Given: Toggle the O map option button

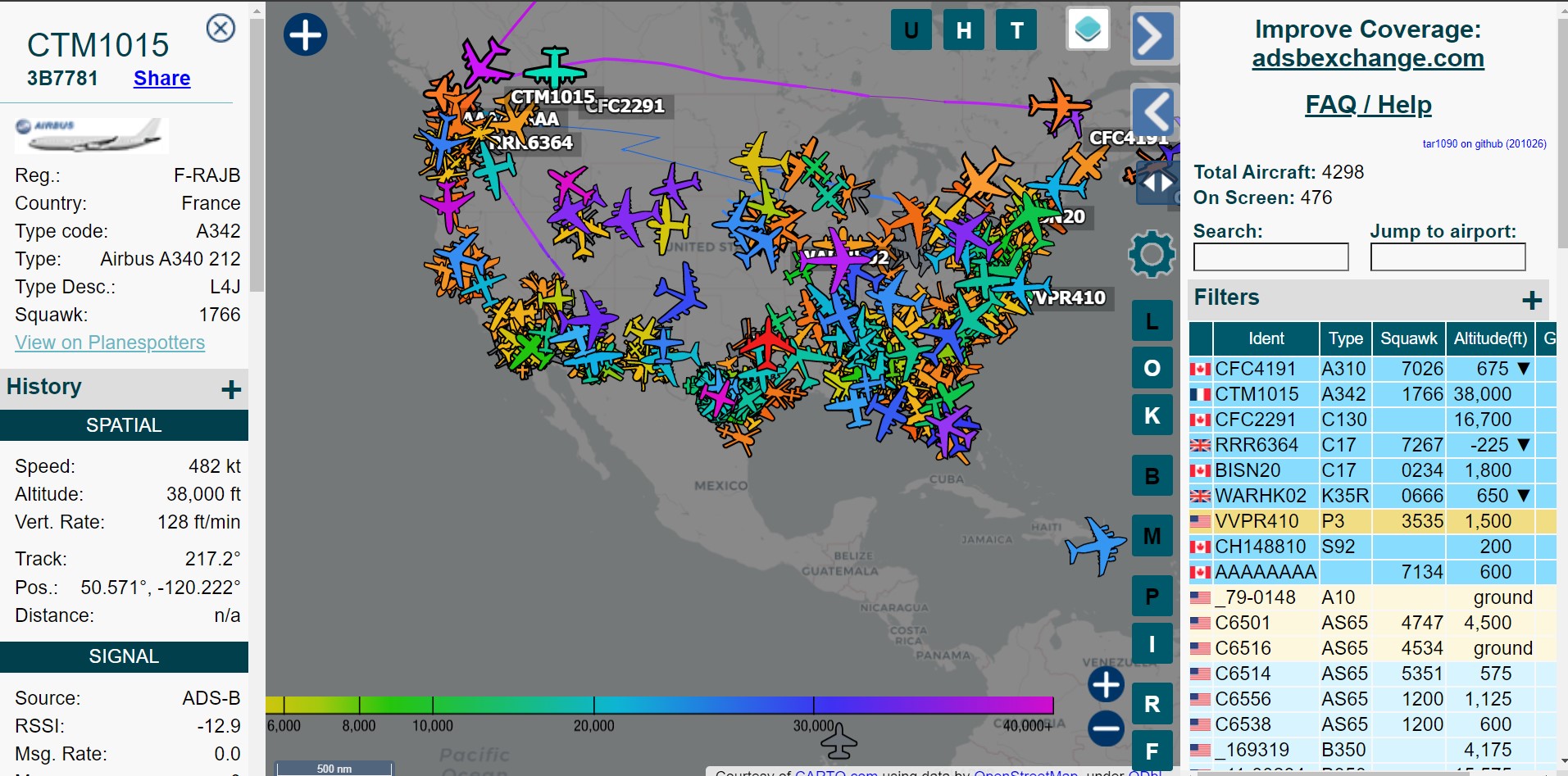Looking at the screenshot, I should tap(1152, 368).
